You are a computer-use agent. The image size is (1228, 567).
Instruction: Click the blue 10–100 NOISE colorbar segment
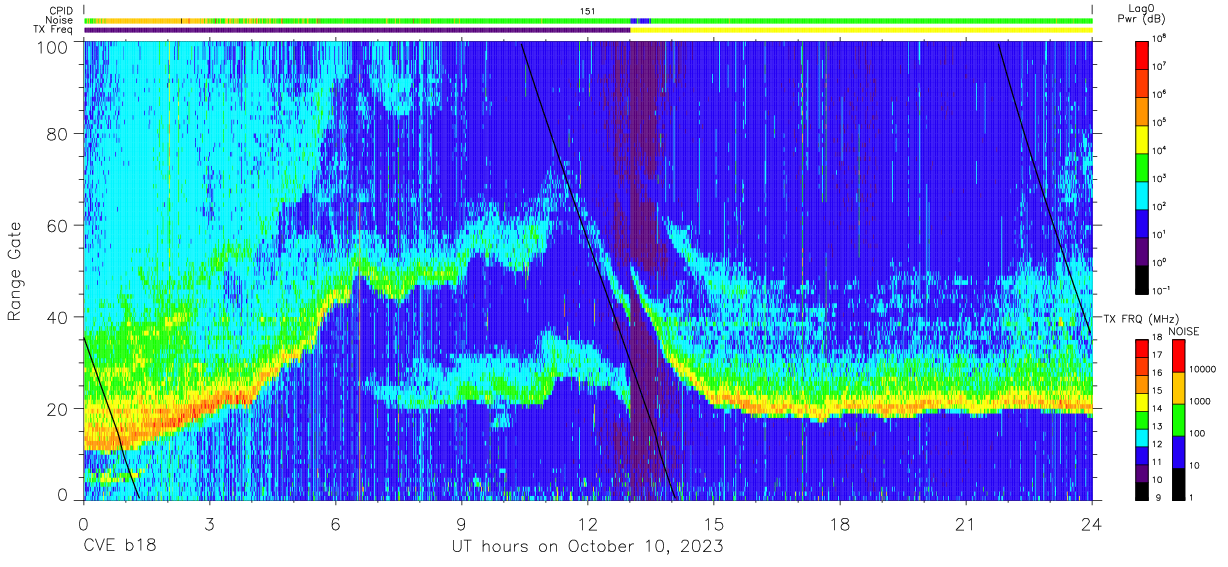coord(1178,452)
